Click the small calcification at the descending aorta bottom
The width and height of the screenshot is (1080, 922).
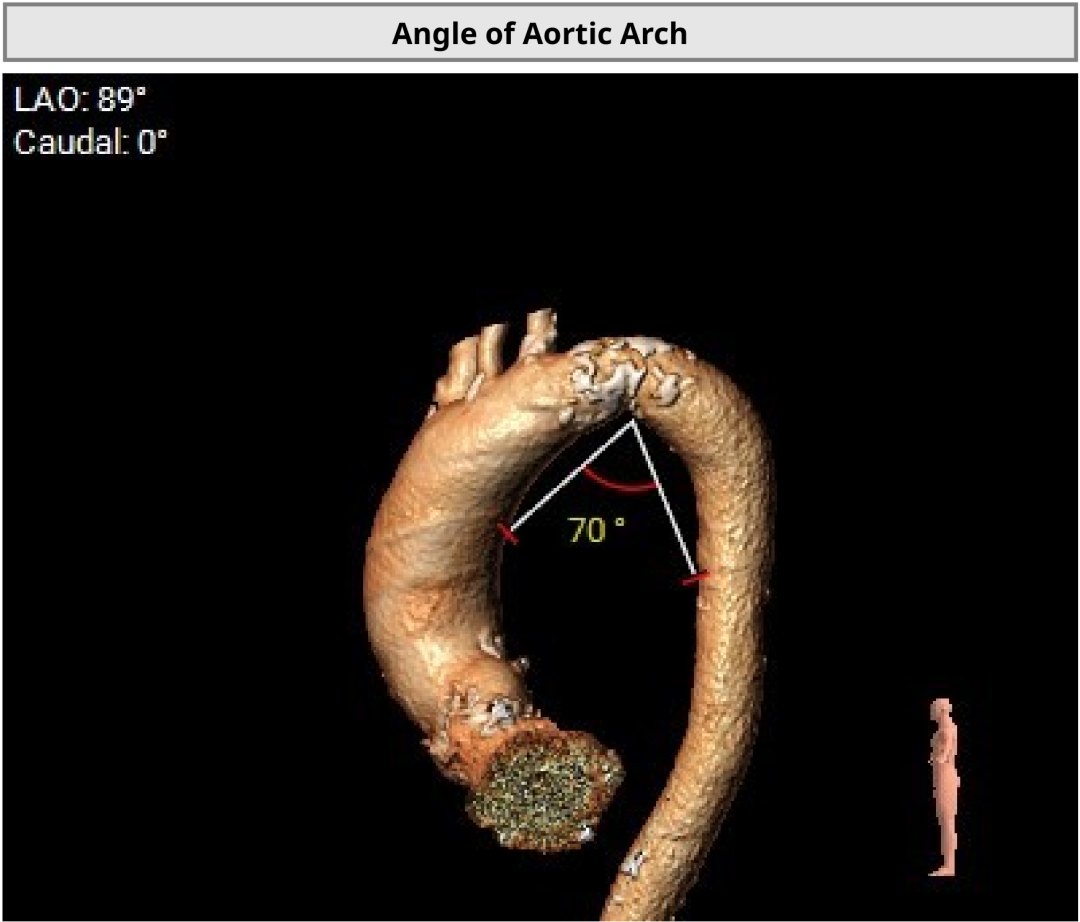tap(634, 862)
